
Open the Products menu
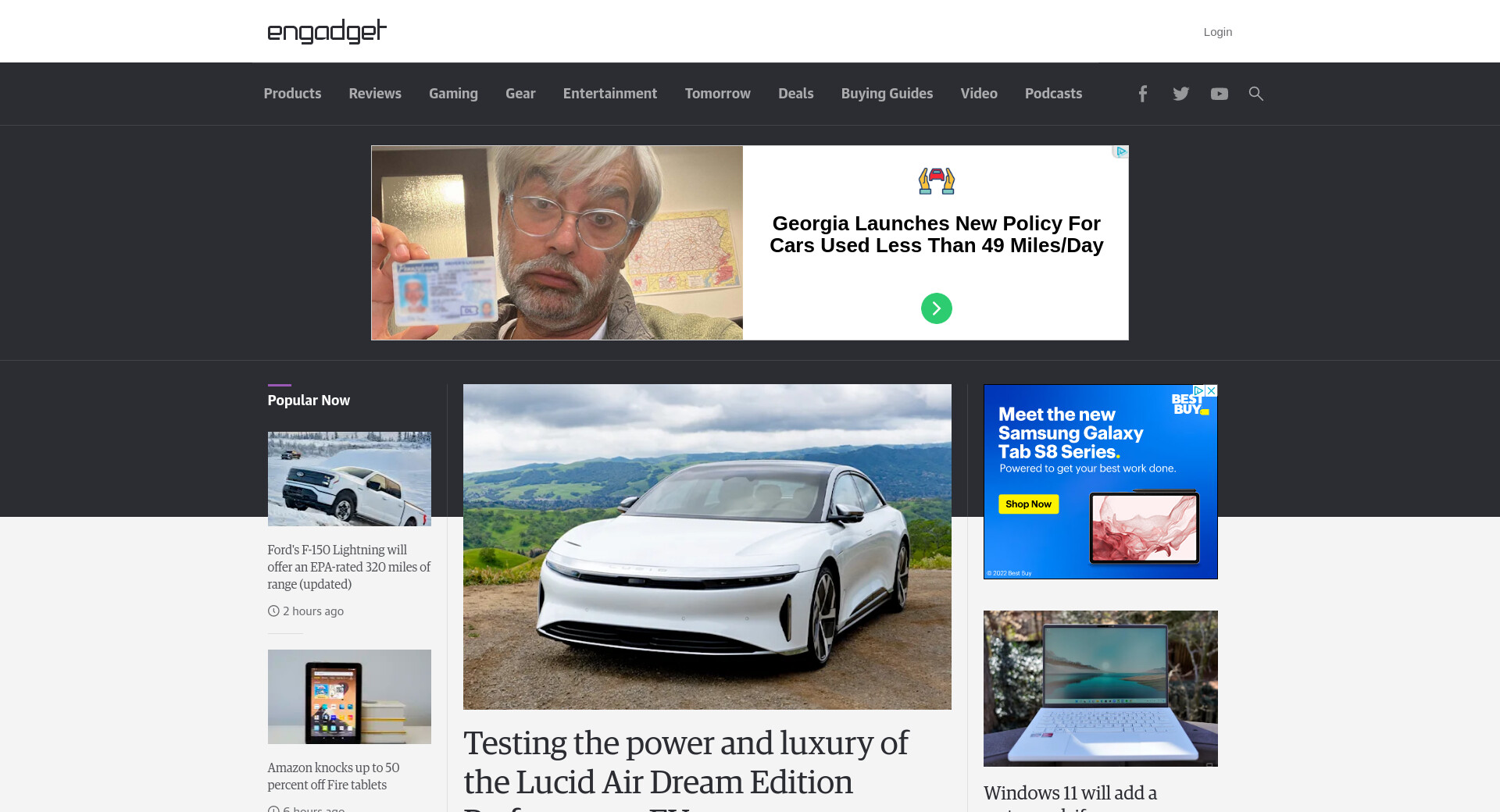coord(292,94)
